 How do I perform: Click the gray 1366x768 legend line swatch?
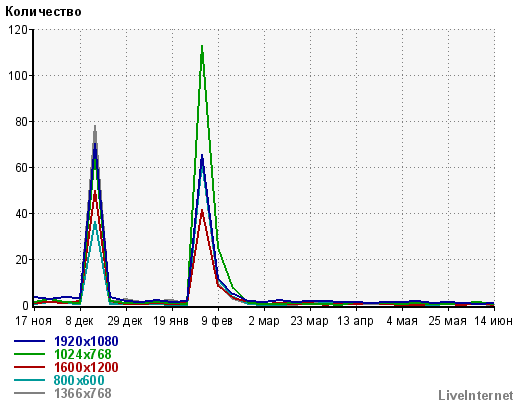(x=29, y=393)
